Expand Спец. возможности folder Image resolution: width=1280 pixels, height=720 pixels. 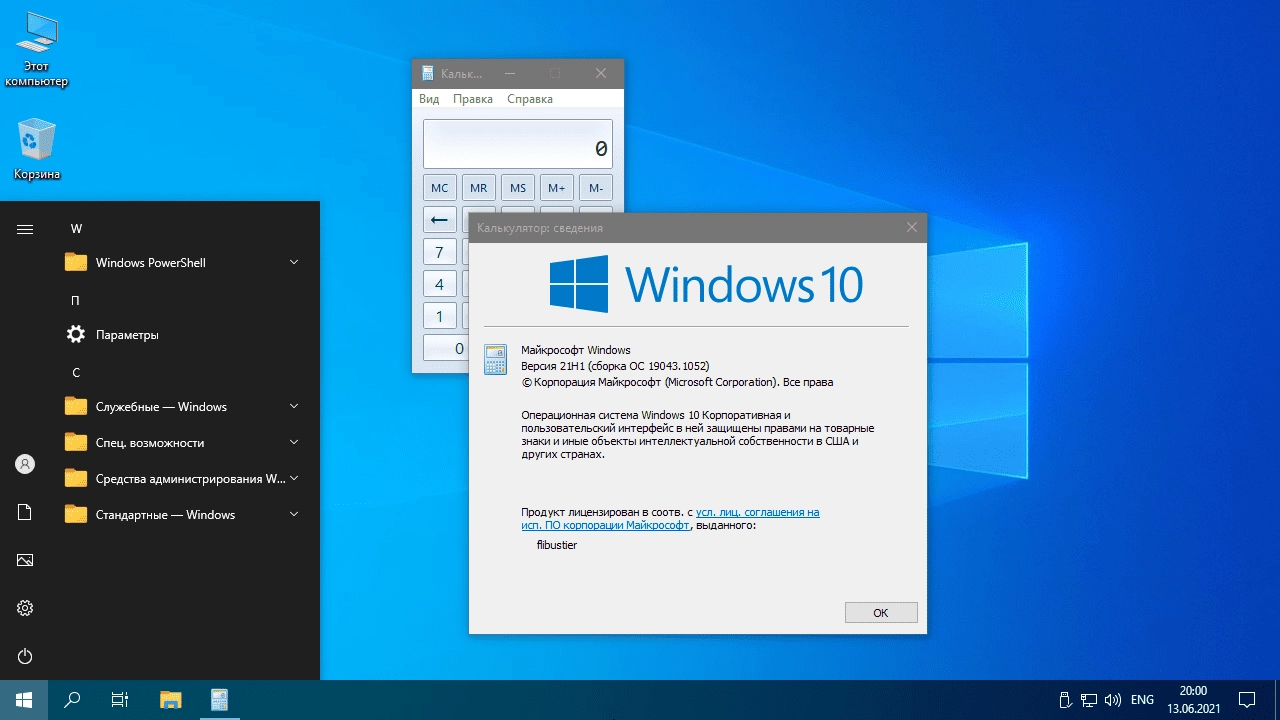pos(184,443)
